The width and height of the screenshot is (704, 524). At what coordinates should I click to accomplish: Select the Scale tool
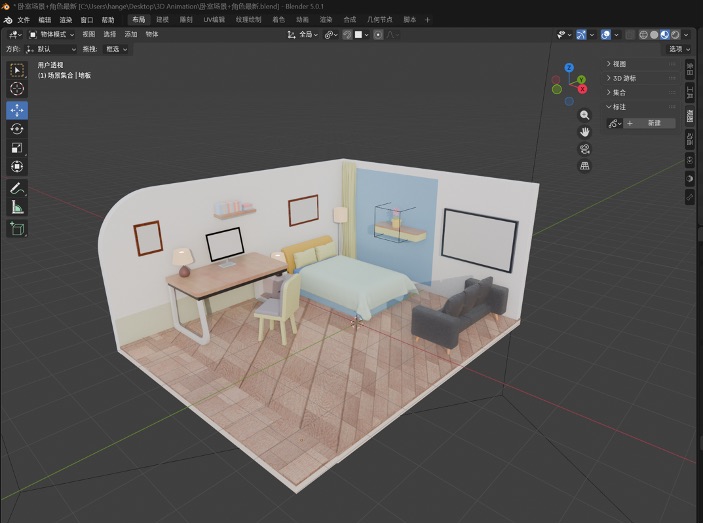pos(17,148)
